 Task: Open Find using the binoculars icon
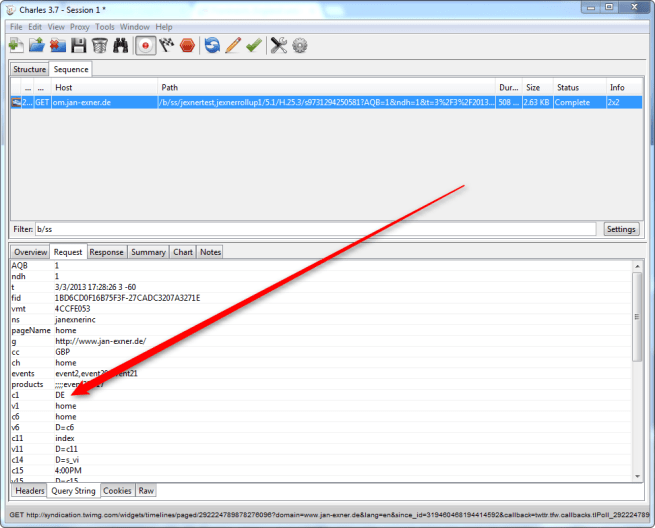pos(121,45)
